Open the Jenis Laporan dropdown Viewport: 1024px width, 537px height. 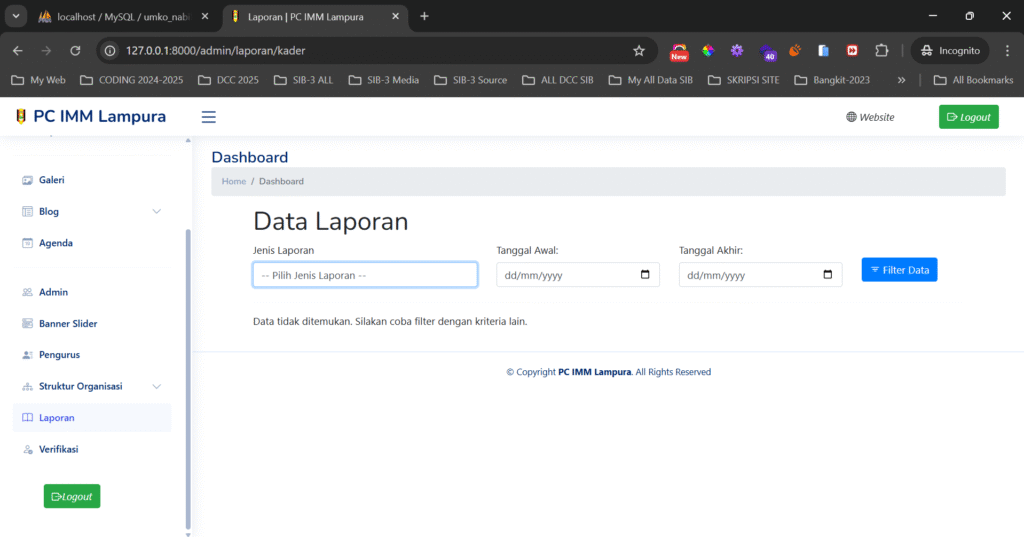(365, 275)
